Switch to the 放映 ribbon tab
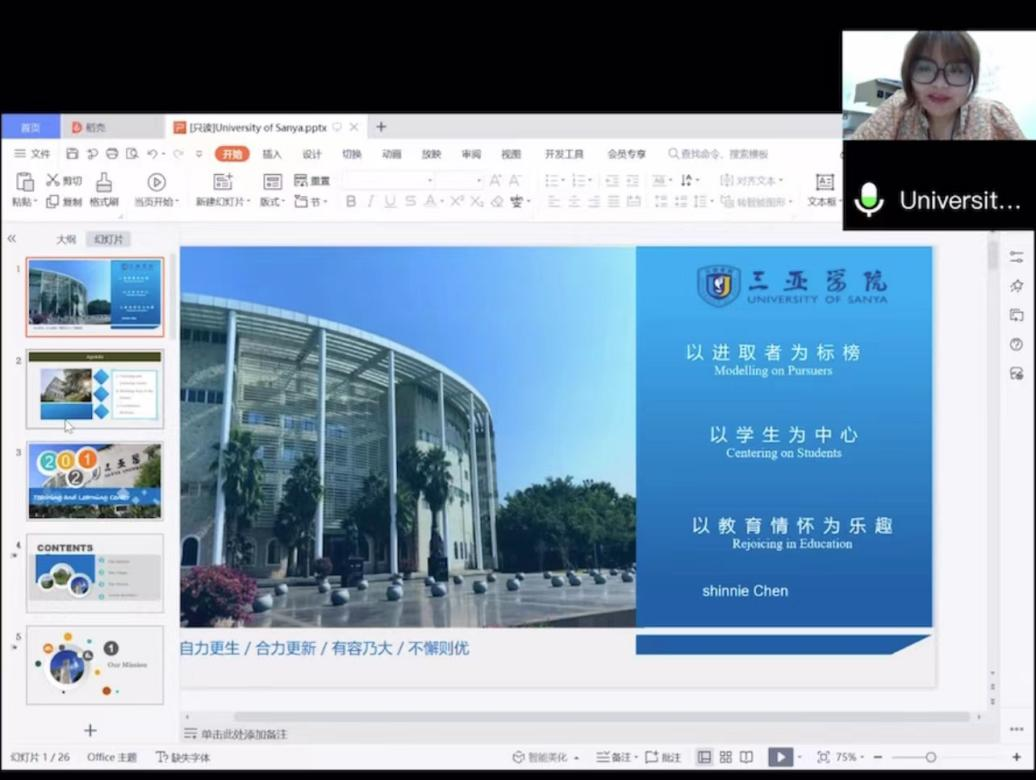 pyautogui.click(x=432, y=154)
